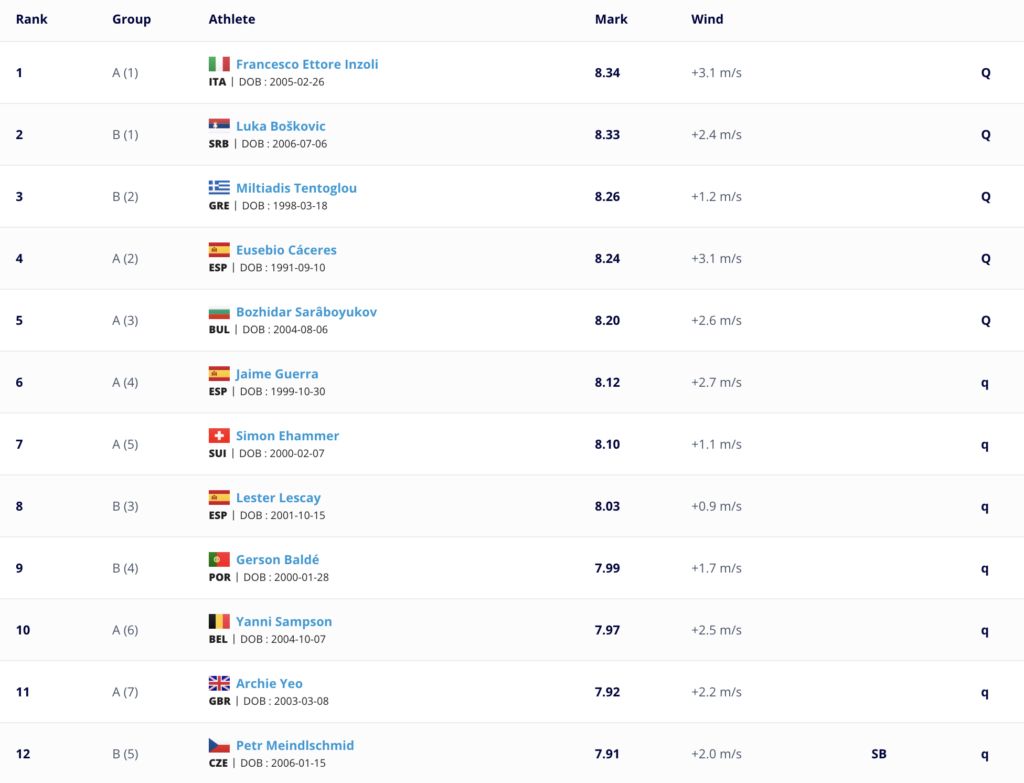Click the Swiss flag next to Simon Ehammer

(x=219, y=436)
